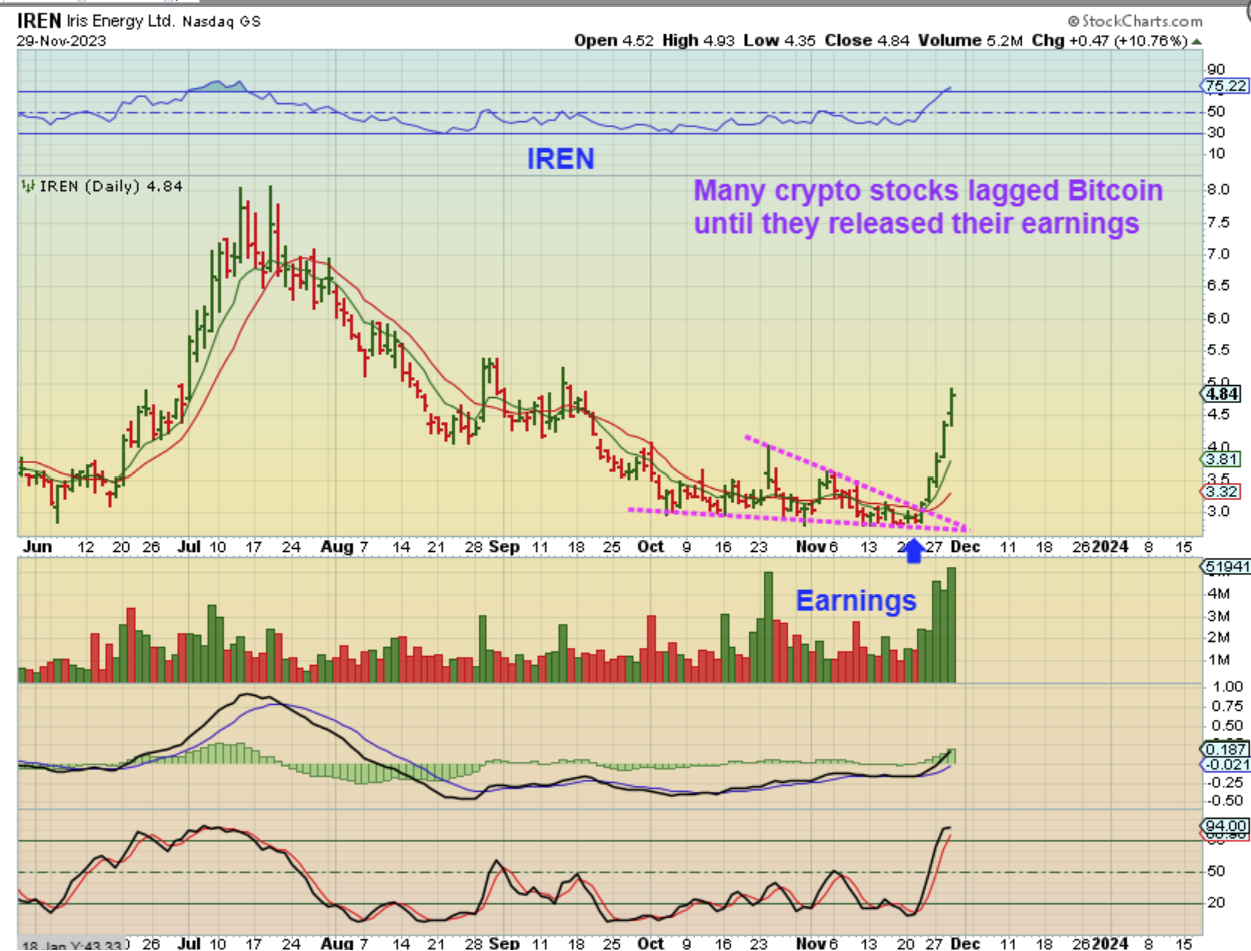Click the 8.0 price axis label
1251x951 pixels.
point(1219,189)
